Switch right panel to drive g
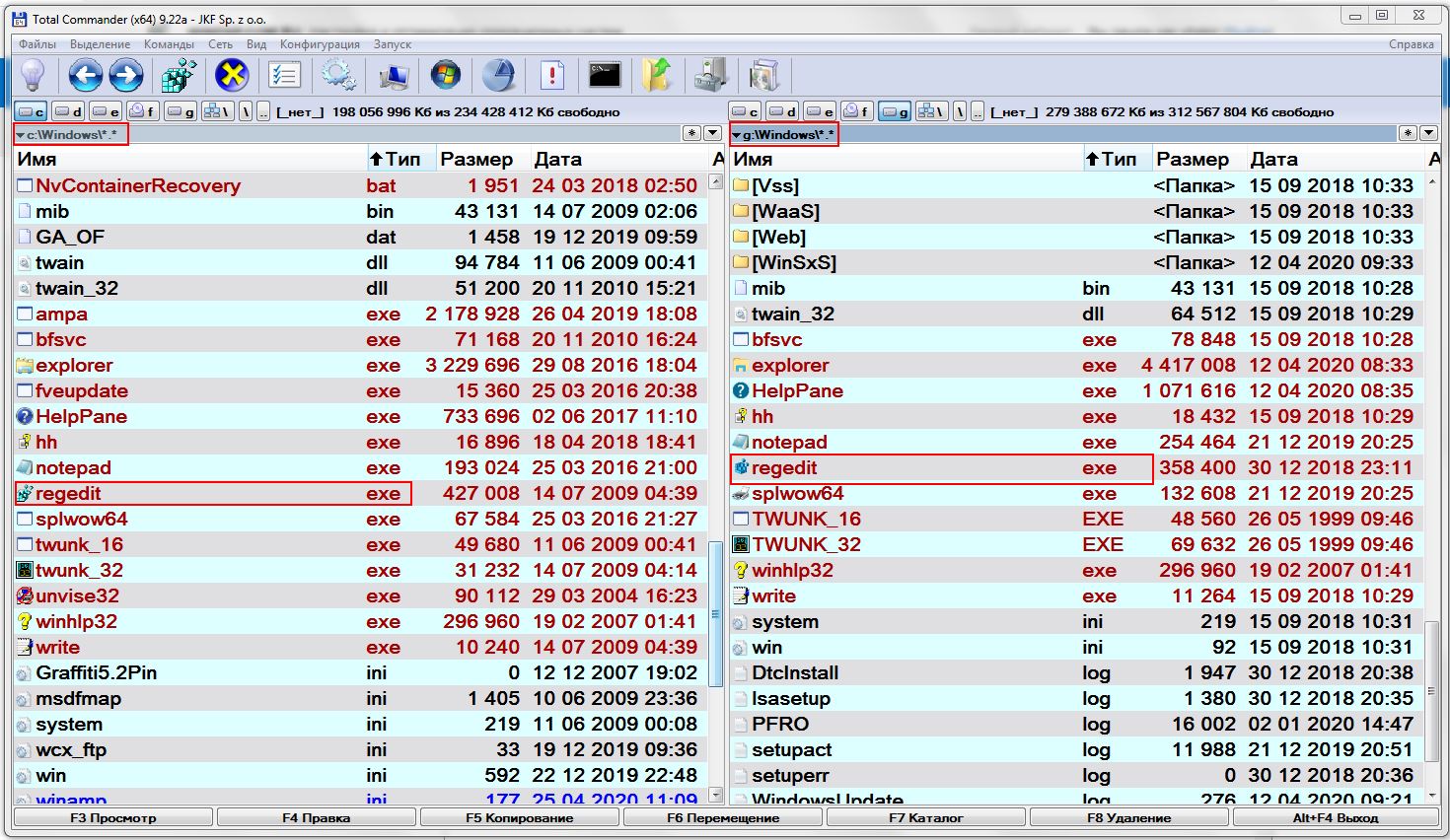Image resolution: width=1450 pixels, height=840 pixels. point(895,111)
